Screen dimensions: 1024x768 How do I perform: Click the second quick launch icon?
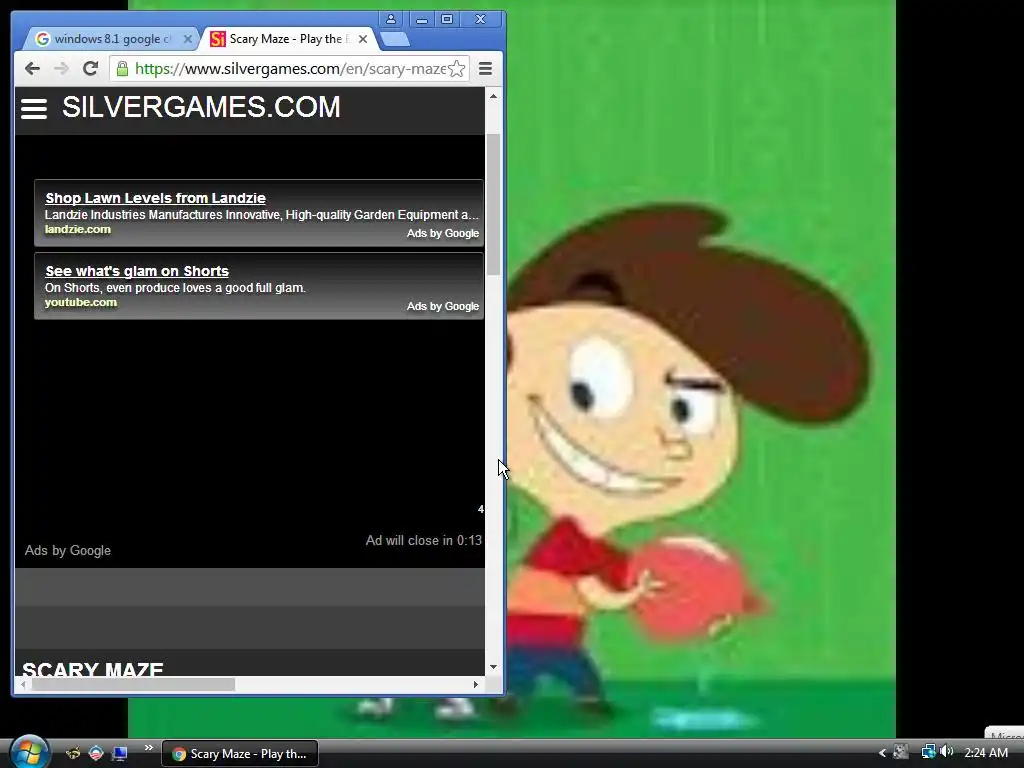pyautogui.click(x=96, y=754)
